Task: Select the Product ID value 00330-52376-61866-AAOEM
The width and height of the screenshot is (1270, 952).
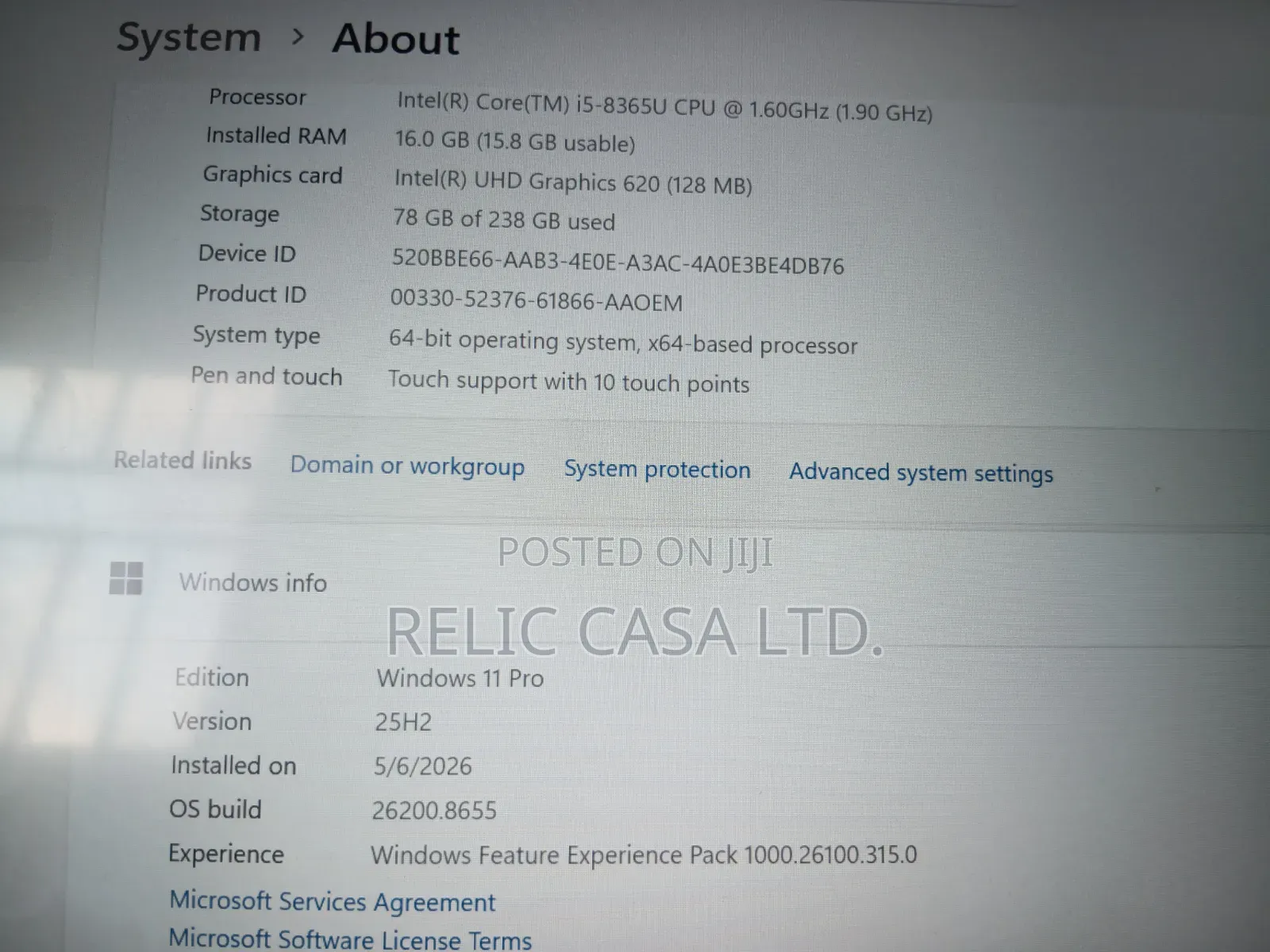Action: 537,300
